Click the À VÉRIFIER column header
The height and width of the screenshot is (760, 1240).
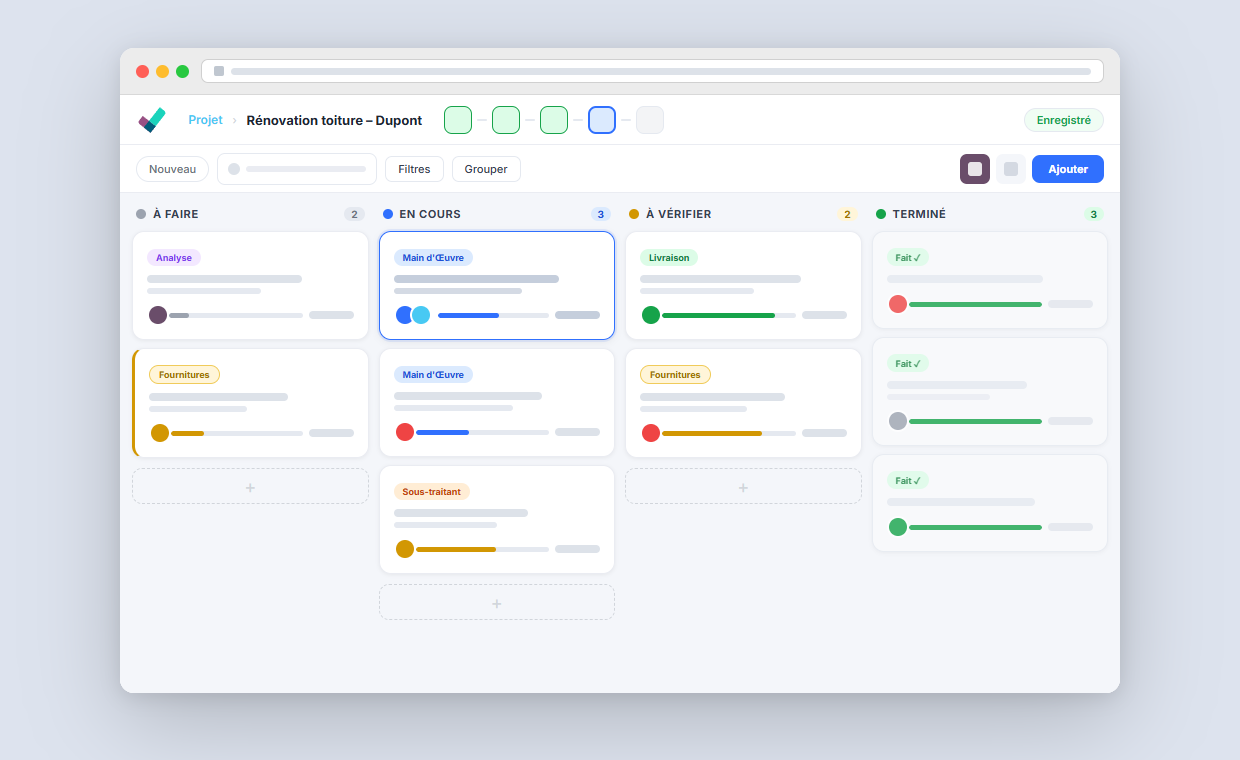pyautogui.click(x=679, y=214)
